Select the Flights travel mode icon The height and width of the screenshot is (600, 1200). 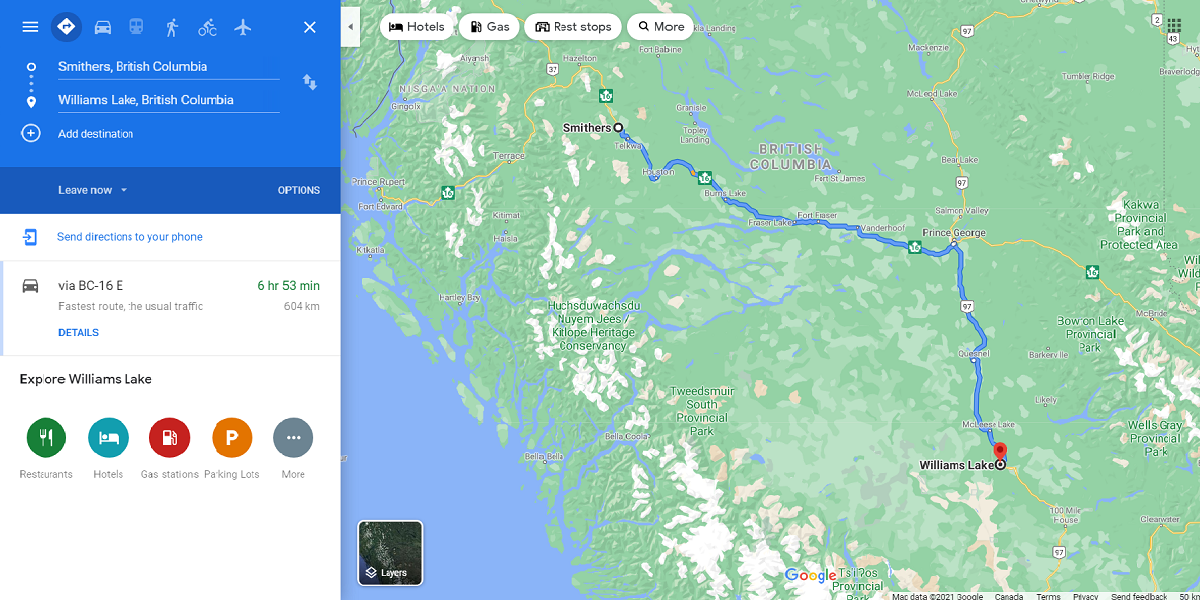[243, 27]
